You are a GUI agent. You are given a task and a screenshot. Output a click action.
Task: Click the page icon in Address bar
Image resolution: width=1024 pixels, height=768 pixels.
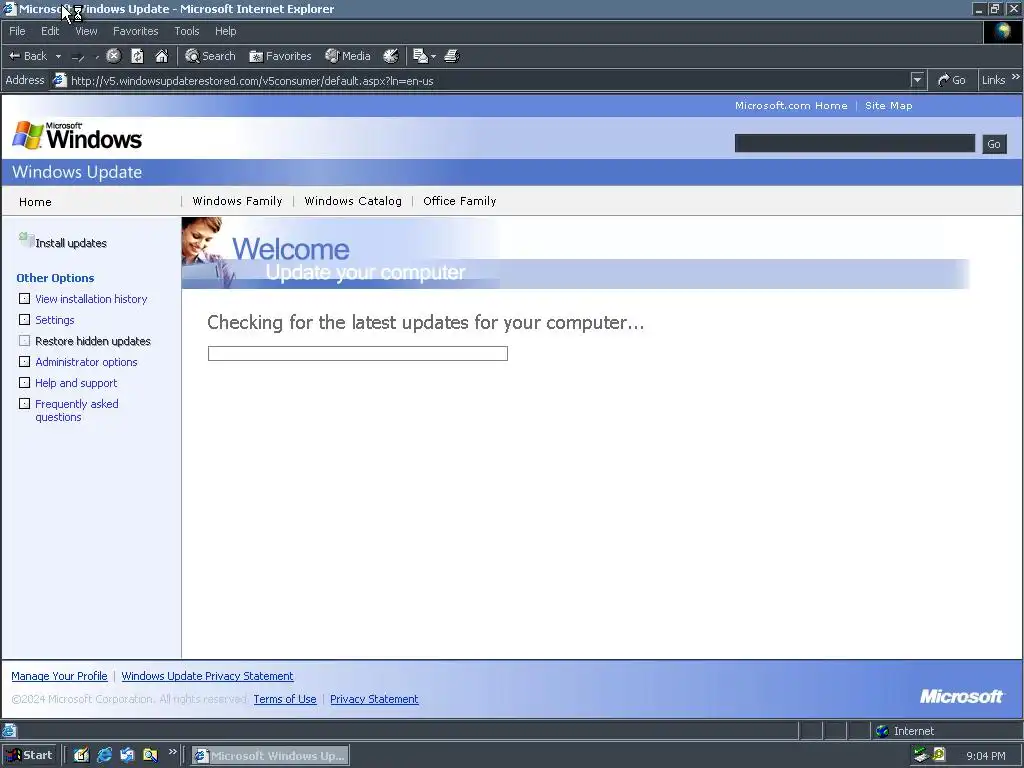pyautogui.click(x=59, y=80)
